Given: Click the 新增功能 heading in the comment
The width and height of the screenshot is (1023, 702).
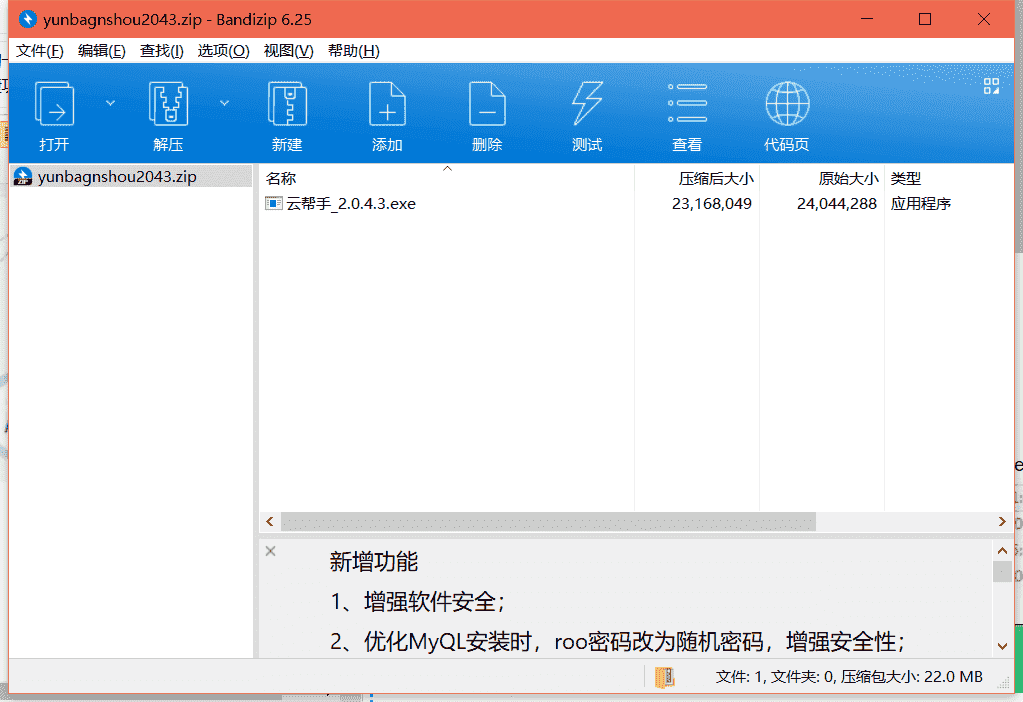Looking at the screenshot, I should coord(374,562).
